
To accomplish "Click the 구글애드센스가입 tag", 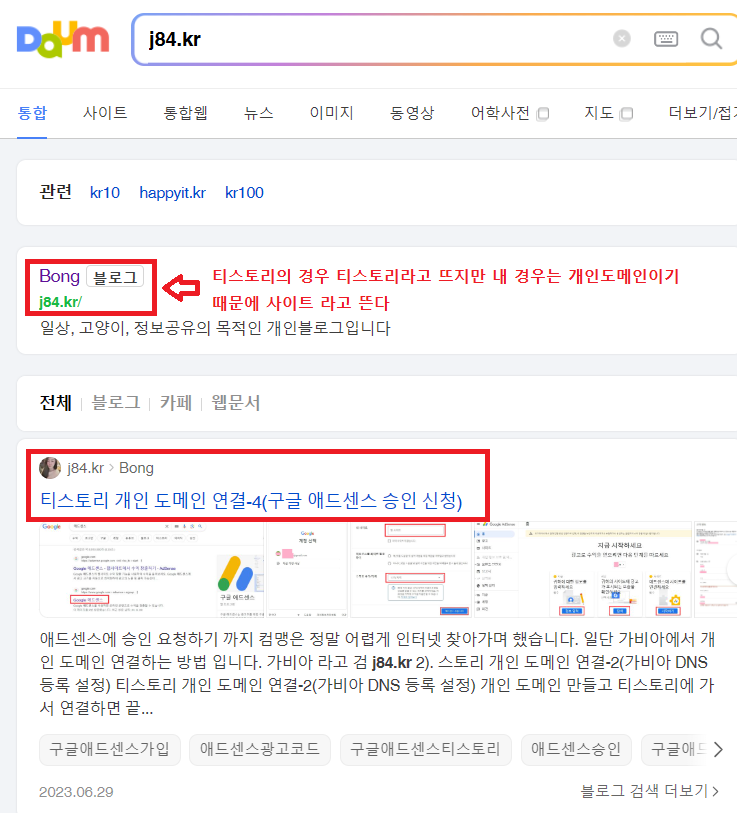I will pos(109,749).
